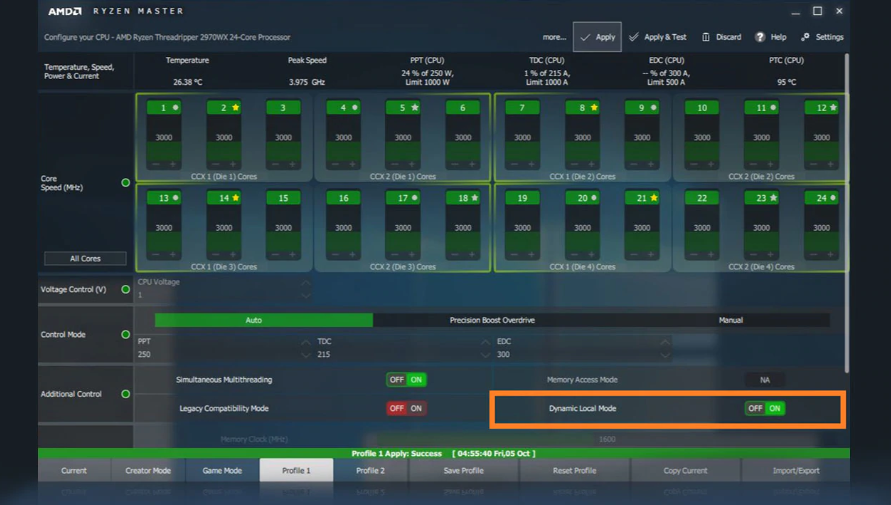
Task: Switch to Creator Mode tab
Action: pos(148,470)
